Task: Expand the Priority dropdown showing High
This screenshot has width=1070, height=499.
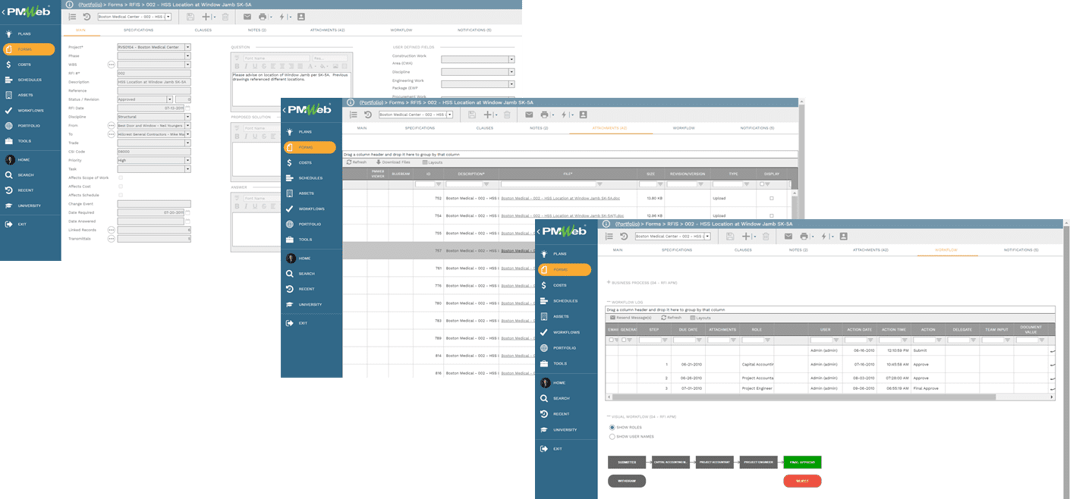Action: pyautogui.click(x=187, y=160)
